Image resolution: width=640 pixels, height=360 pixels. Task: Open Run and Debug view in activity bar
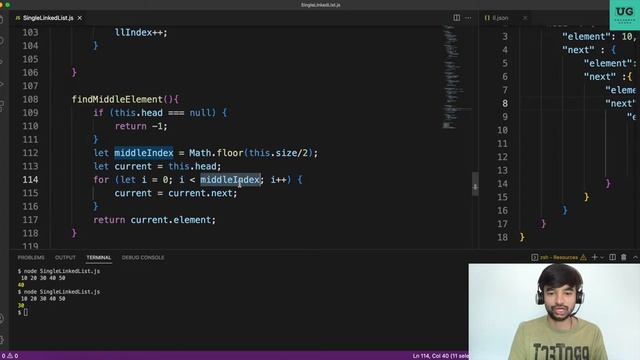(2, 84)
